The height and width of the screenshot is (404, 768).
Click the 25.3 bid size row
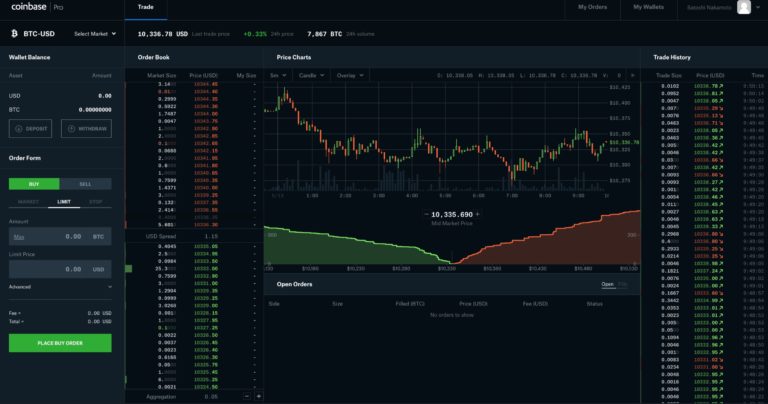click(194, 268)
